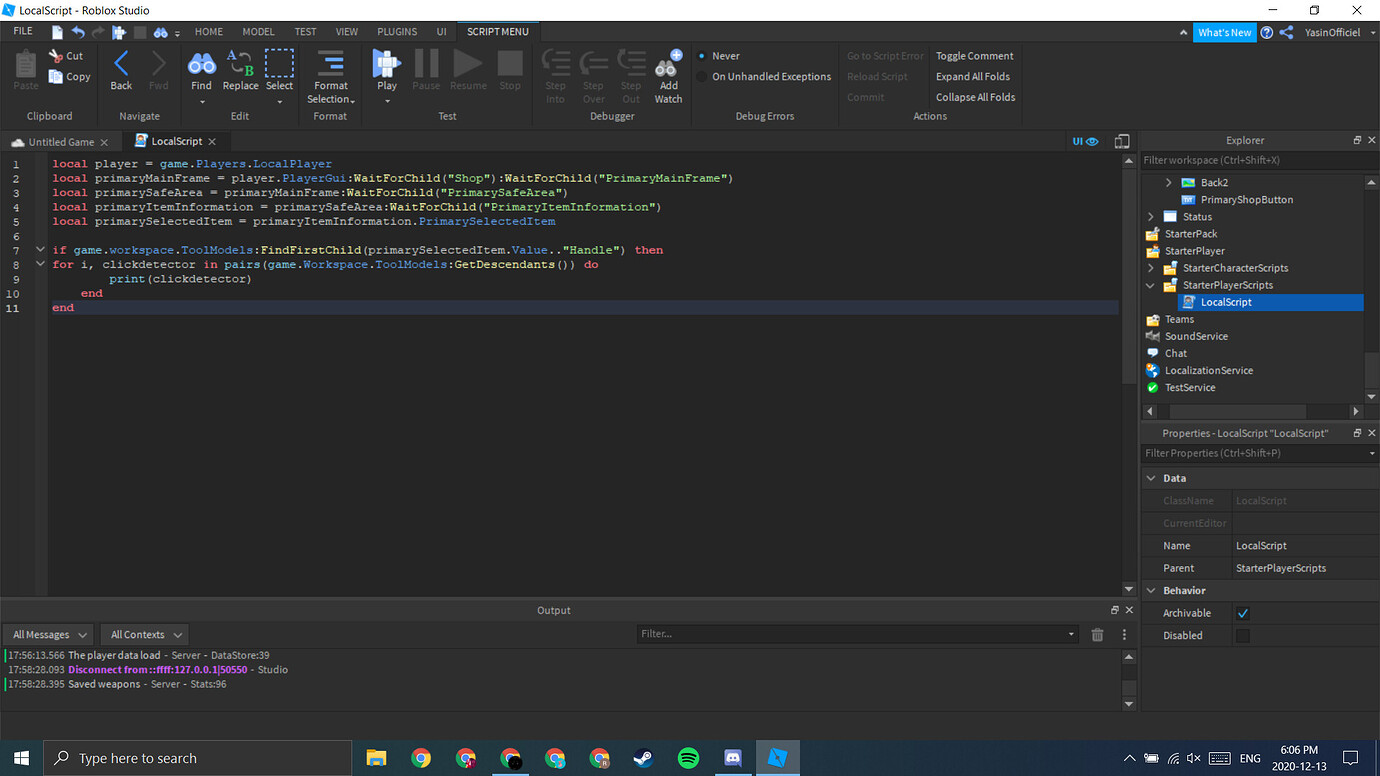This screenshot has height=776, width=1380.
Task: Expand the Status item in Explorer
Action: click(1151, 216)
